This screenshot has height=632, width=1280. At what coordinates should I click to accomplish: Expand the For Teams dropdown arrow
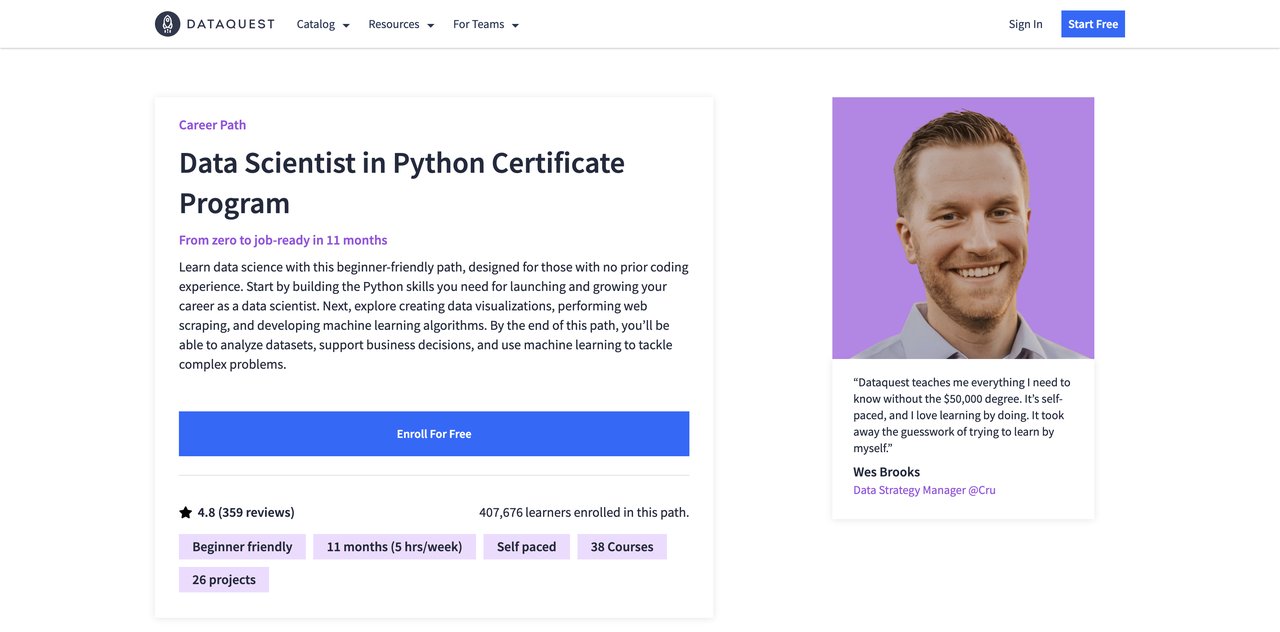(515, 25)
